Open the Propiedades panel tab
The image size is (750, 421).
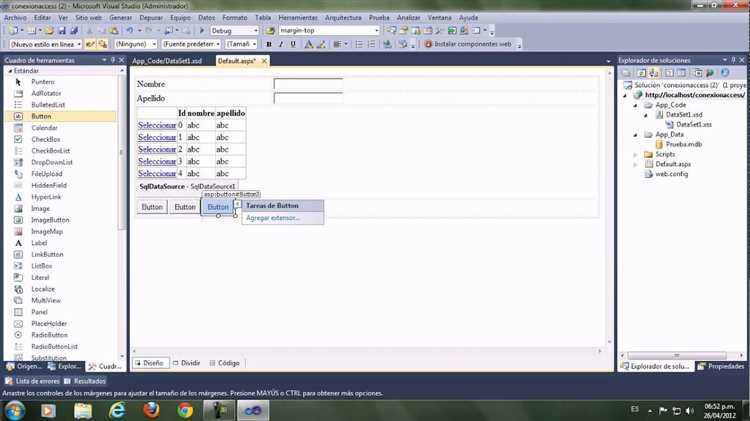click(721, 366)
